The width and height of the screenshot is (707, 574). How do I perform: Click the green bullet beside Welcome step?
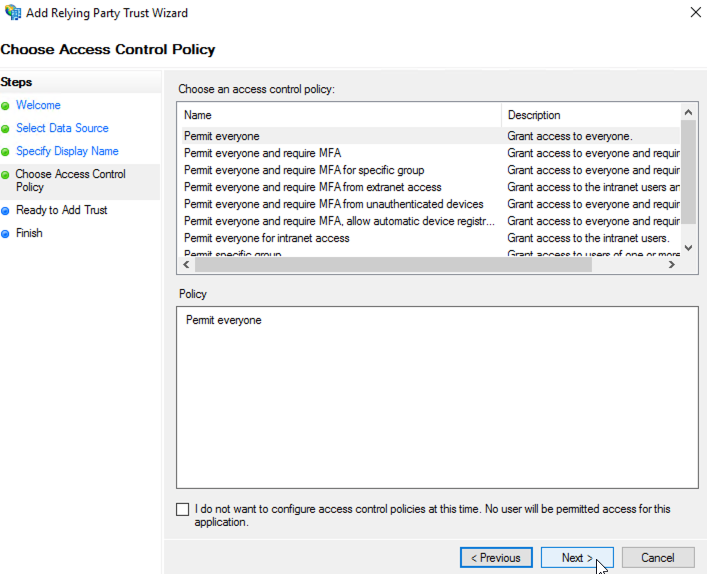tap(6, 106)
